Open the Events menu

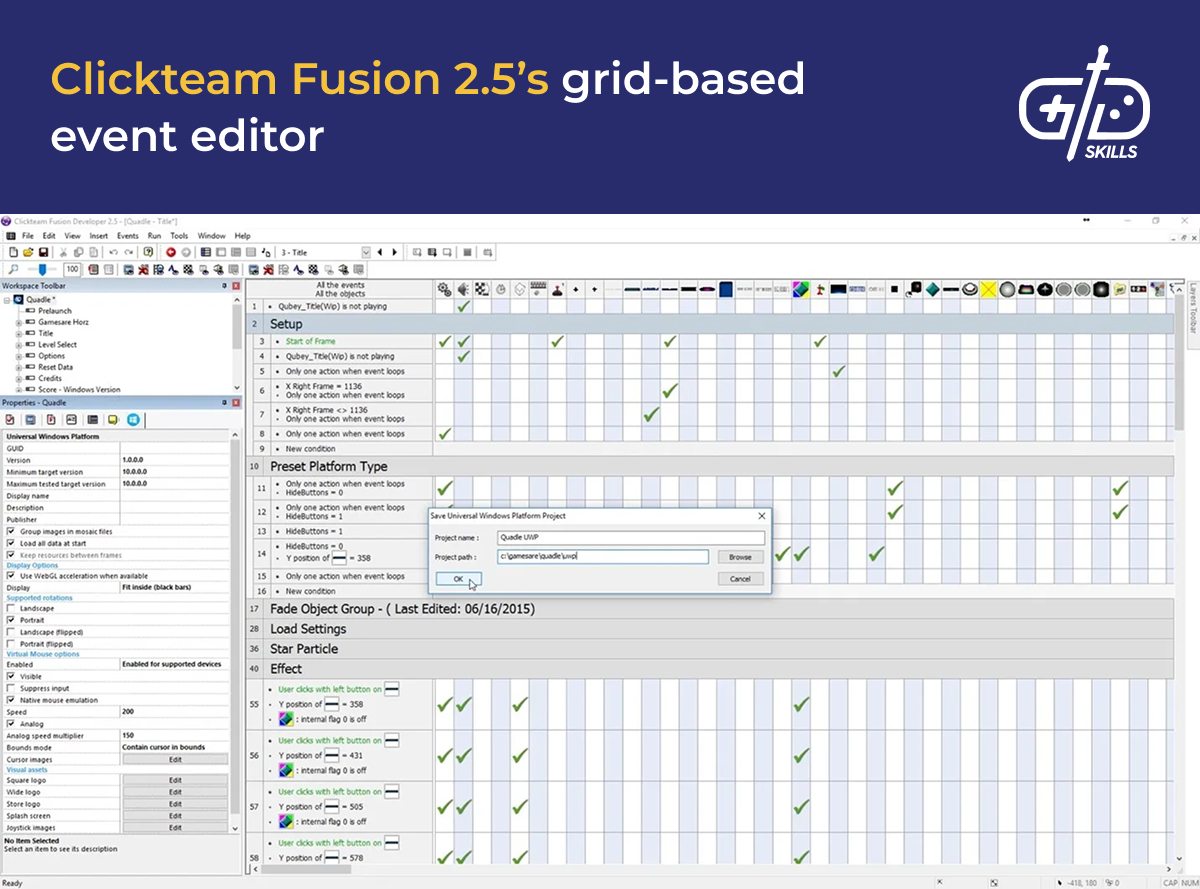(126, 236)
